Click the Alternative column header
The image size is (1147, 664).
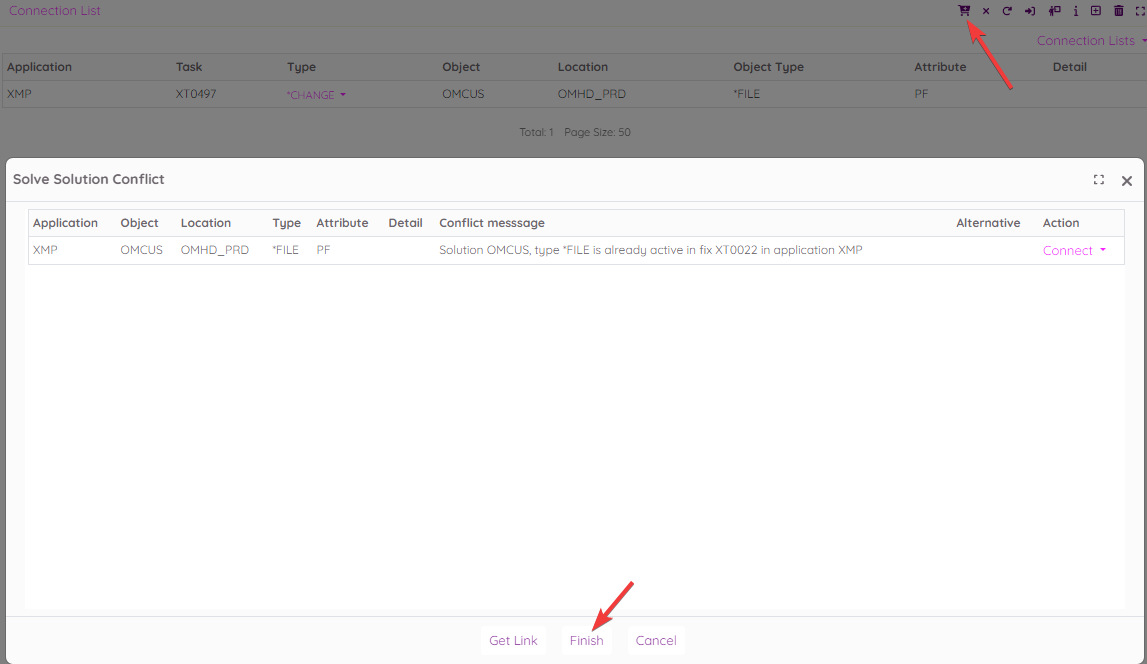(x=988, y=223)
